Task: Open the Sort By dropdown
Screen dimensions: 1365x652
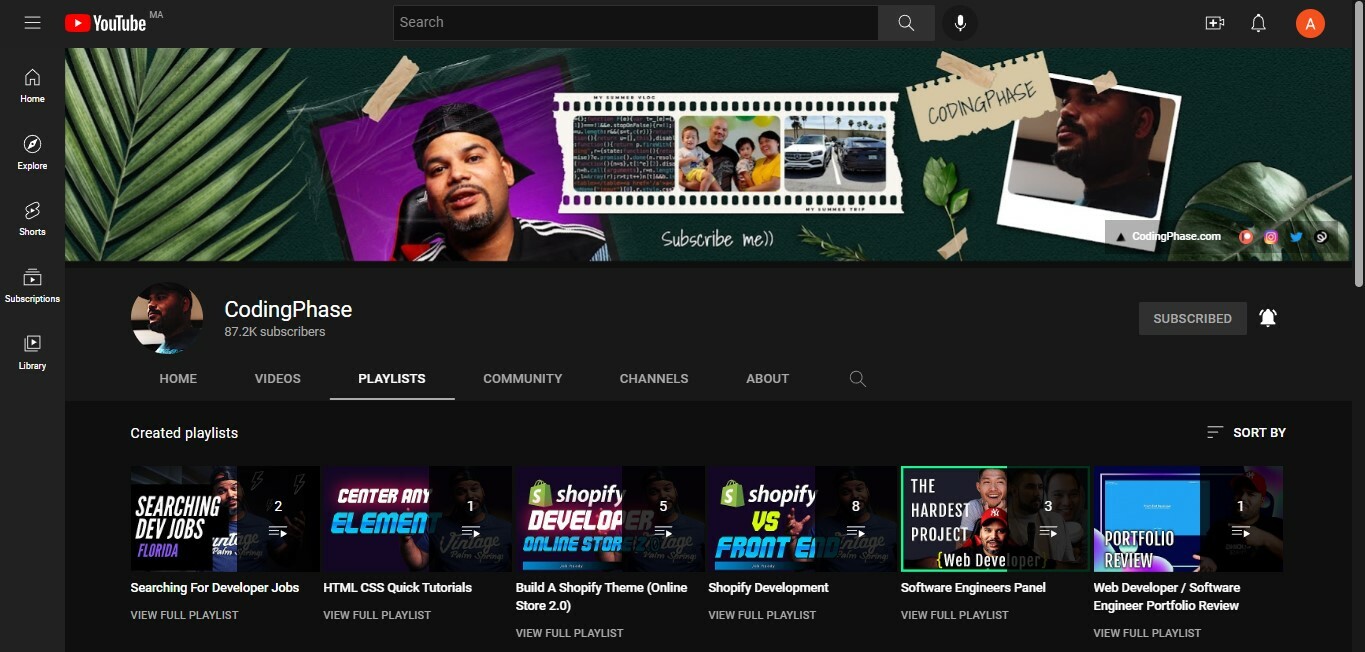Action: (1246, 432)
